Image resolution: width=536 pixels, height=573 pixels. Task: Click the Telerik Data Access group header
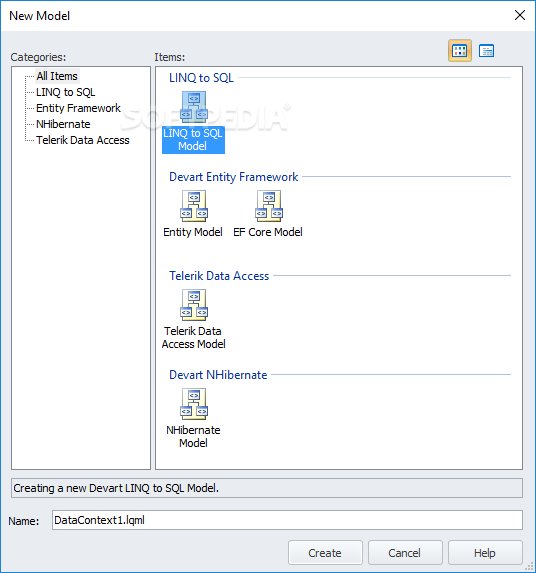click(x=219, y=276)
